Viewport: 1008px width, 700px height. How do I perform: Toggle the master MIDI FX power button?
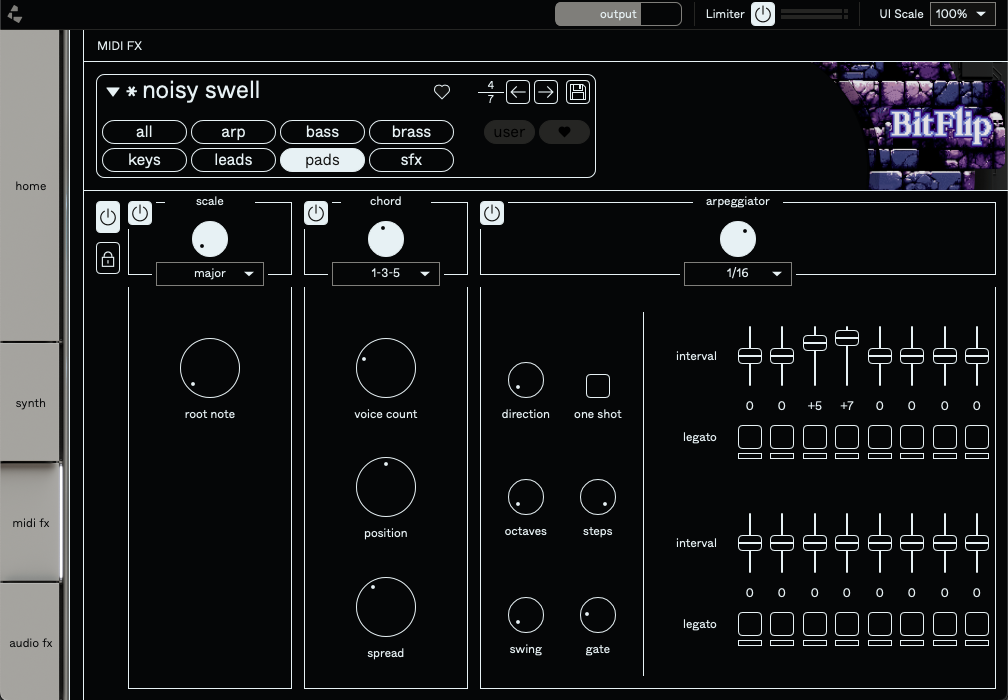[108, 217]
